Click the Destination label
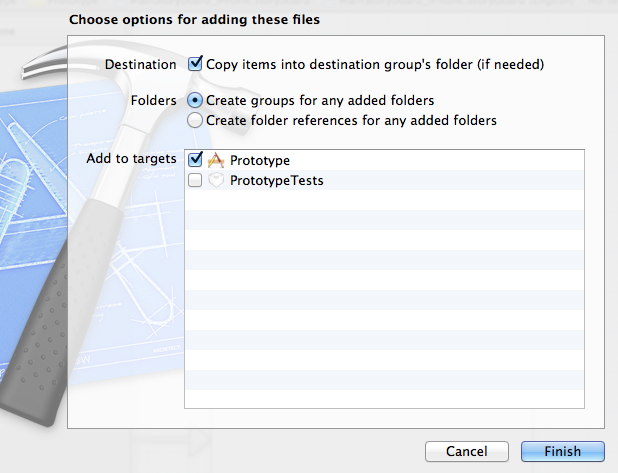 pyautogui.click(x=140, y=64)
